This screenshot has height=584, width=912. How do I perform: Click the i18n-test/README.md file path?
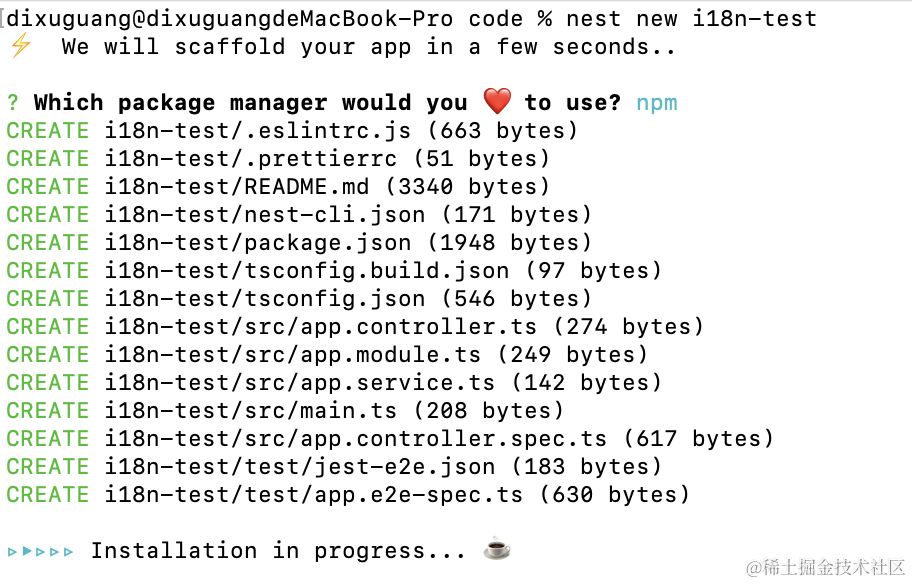tap(236, 186)
